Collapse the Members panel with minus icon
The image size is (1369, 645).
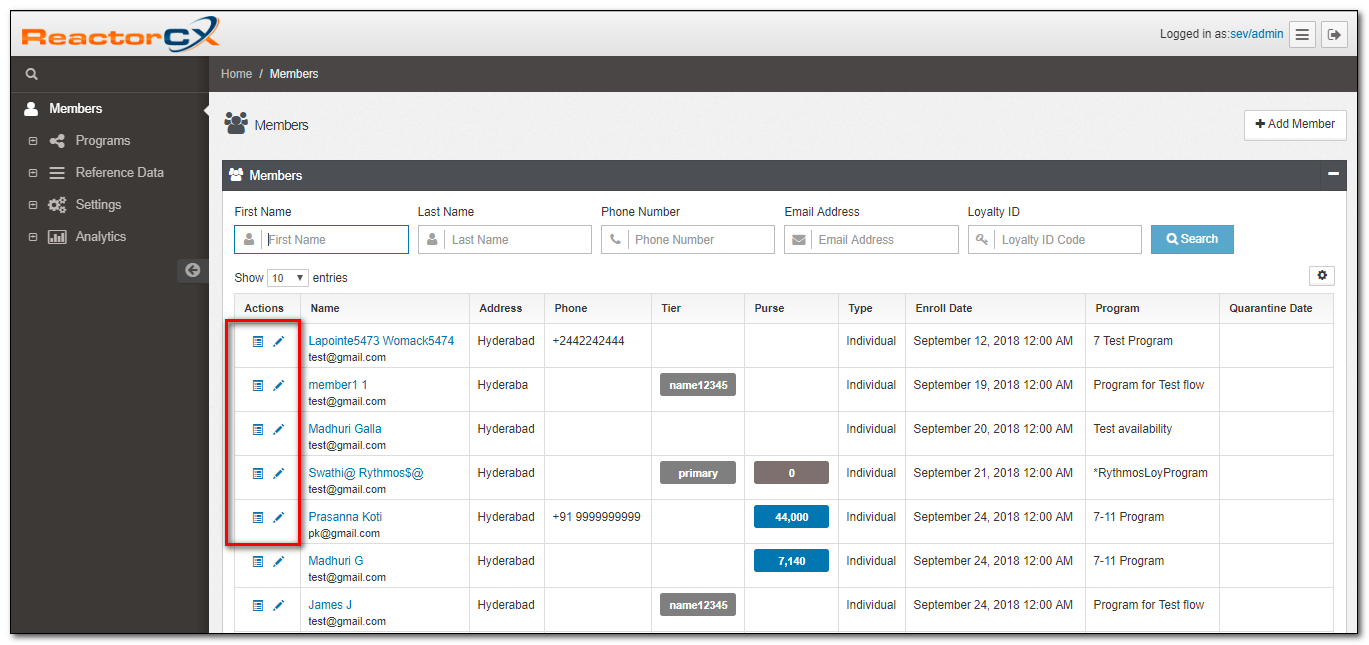(1333, 174)
